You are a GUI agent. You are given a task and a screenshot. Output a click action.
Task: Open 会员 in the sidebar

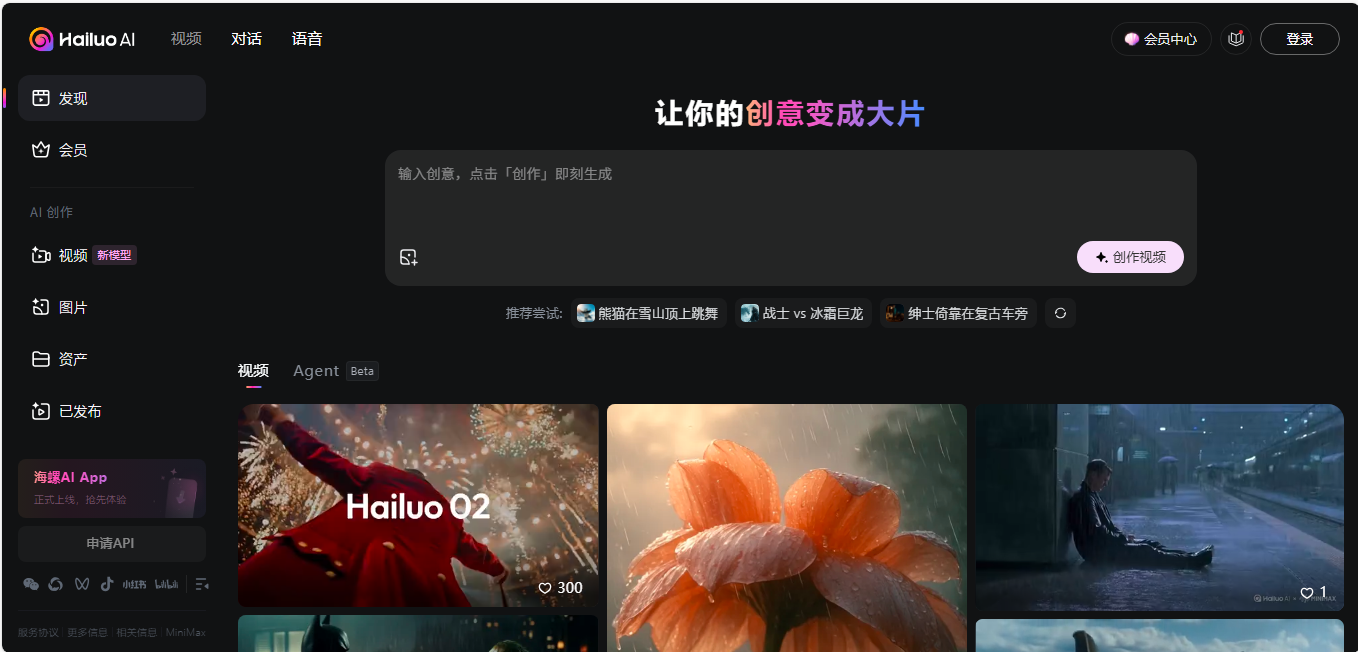pyautogui.click(x=112, y=150)
